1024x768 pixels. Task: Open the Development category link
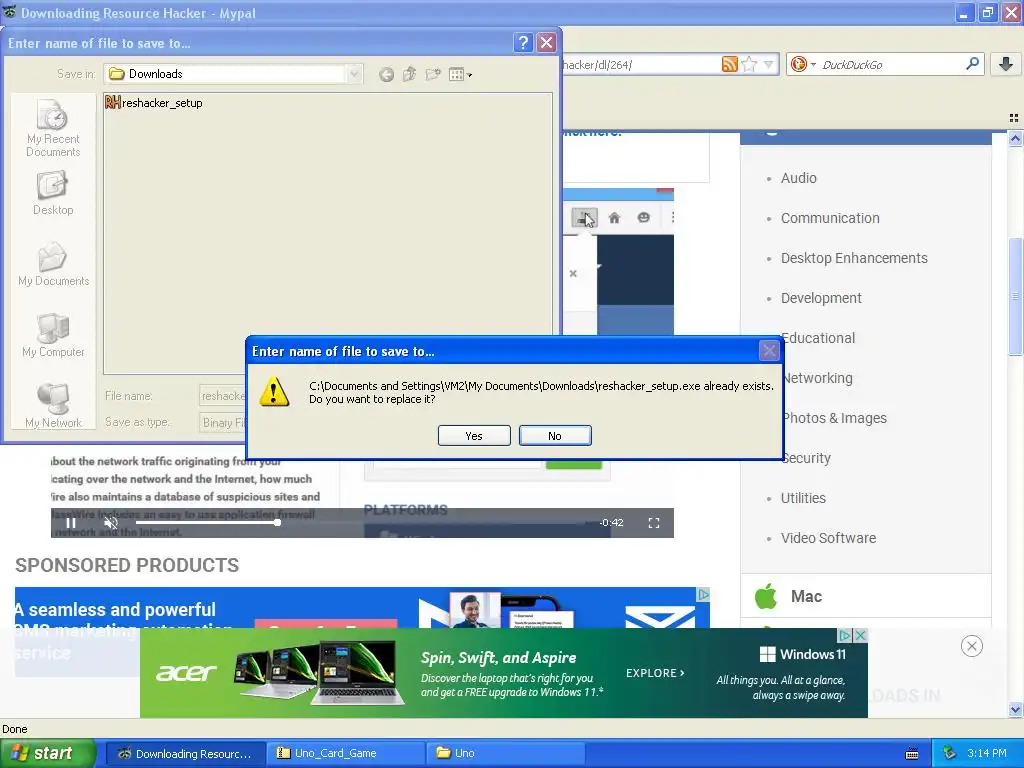point(821,298)
